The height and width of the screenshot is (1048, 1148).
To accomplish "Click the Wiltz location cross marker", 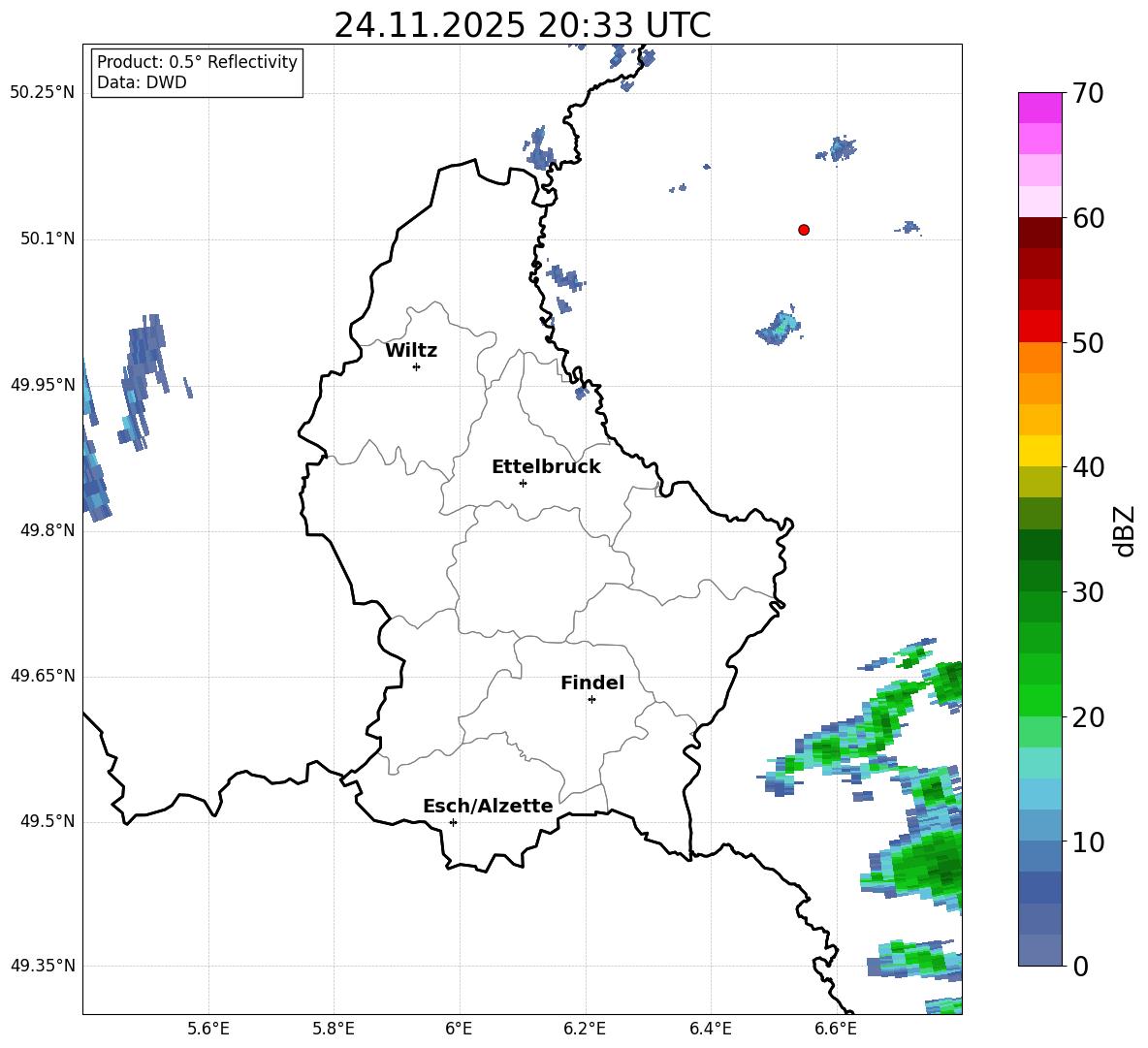I will coord(417,366).
